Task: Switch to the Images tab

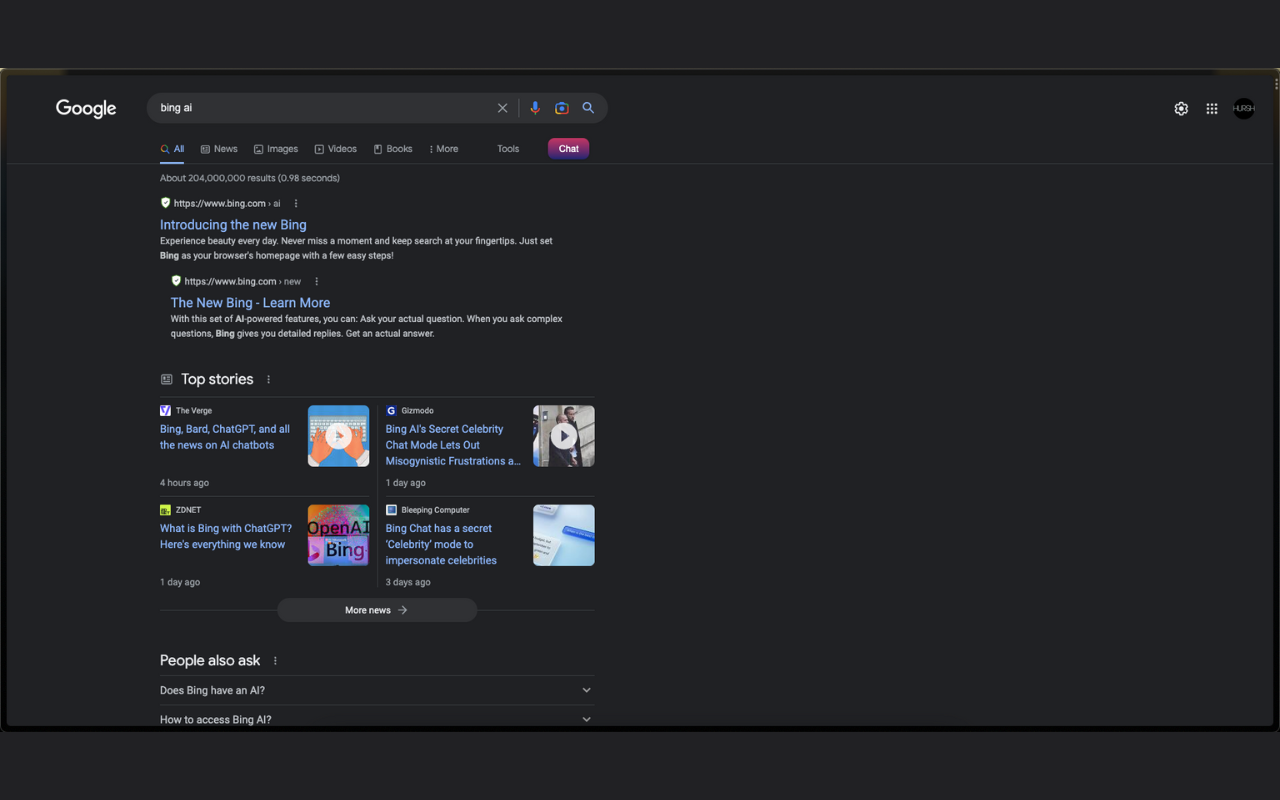Action: coord(276,149)
